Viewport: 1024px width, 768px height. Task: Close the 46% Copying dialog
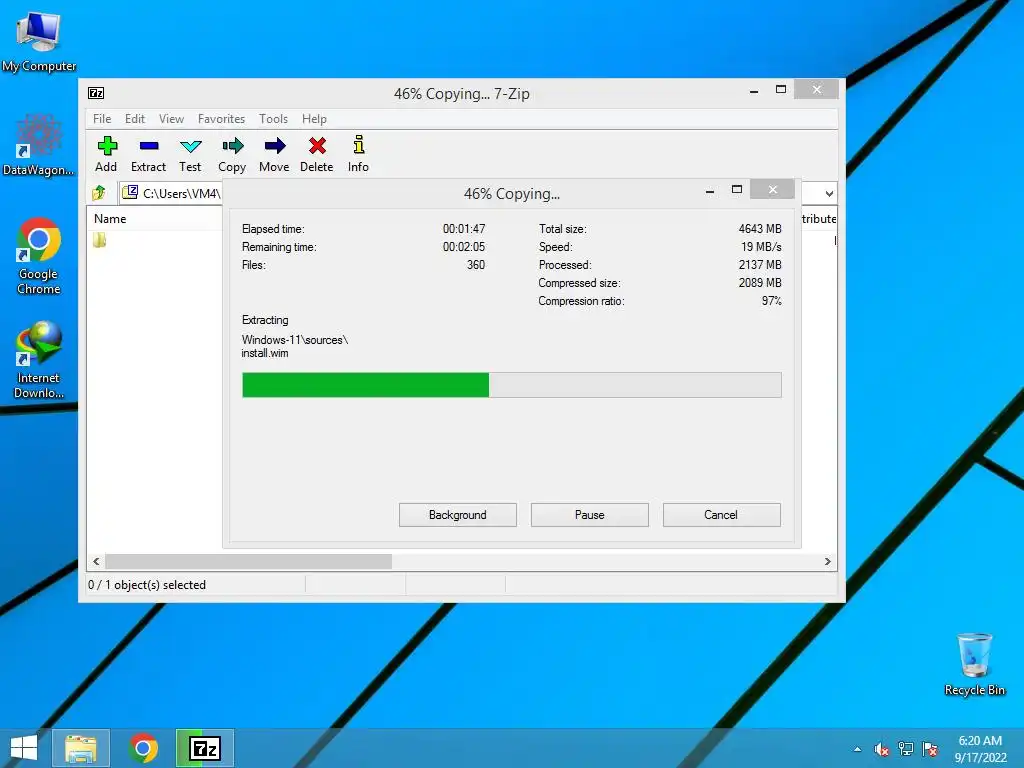[x=773, y=189]
